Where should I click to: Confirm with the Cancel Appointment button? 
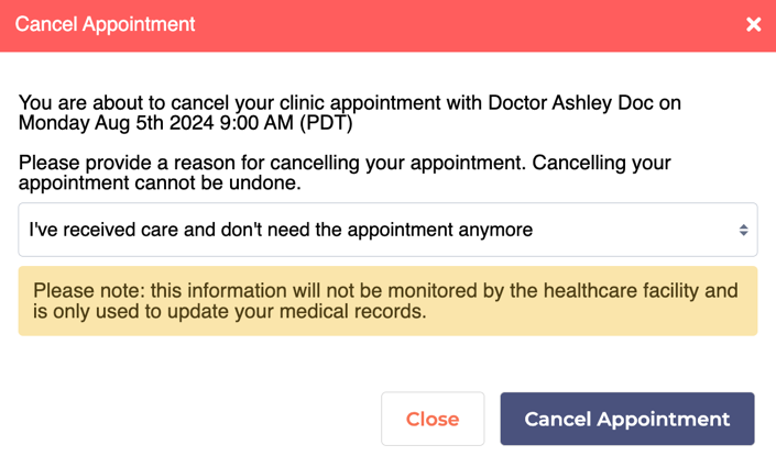626,418
